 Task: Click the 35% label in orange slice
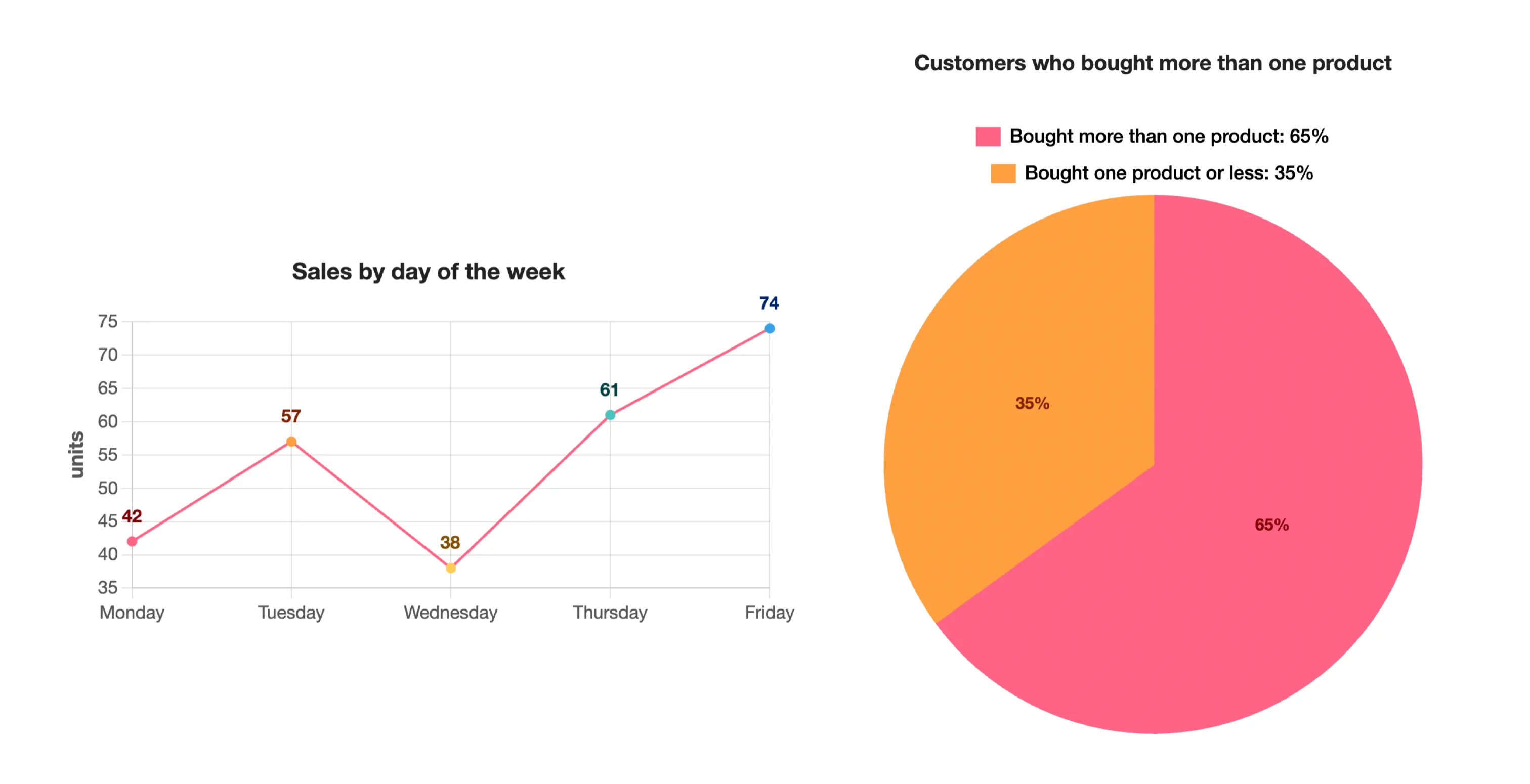click(x=1032, y=403)
